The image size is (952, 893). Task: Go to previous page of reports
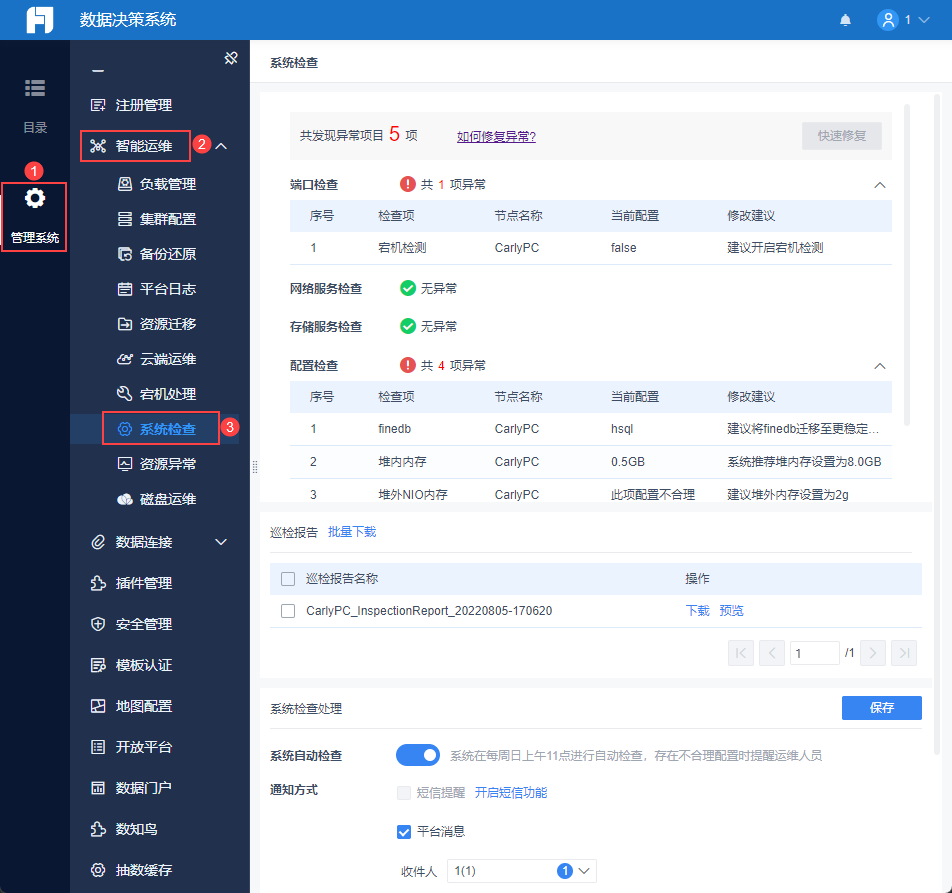772,653
